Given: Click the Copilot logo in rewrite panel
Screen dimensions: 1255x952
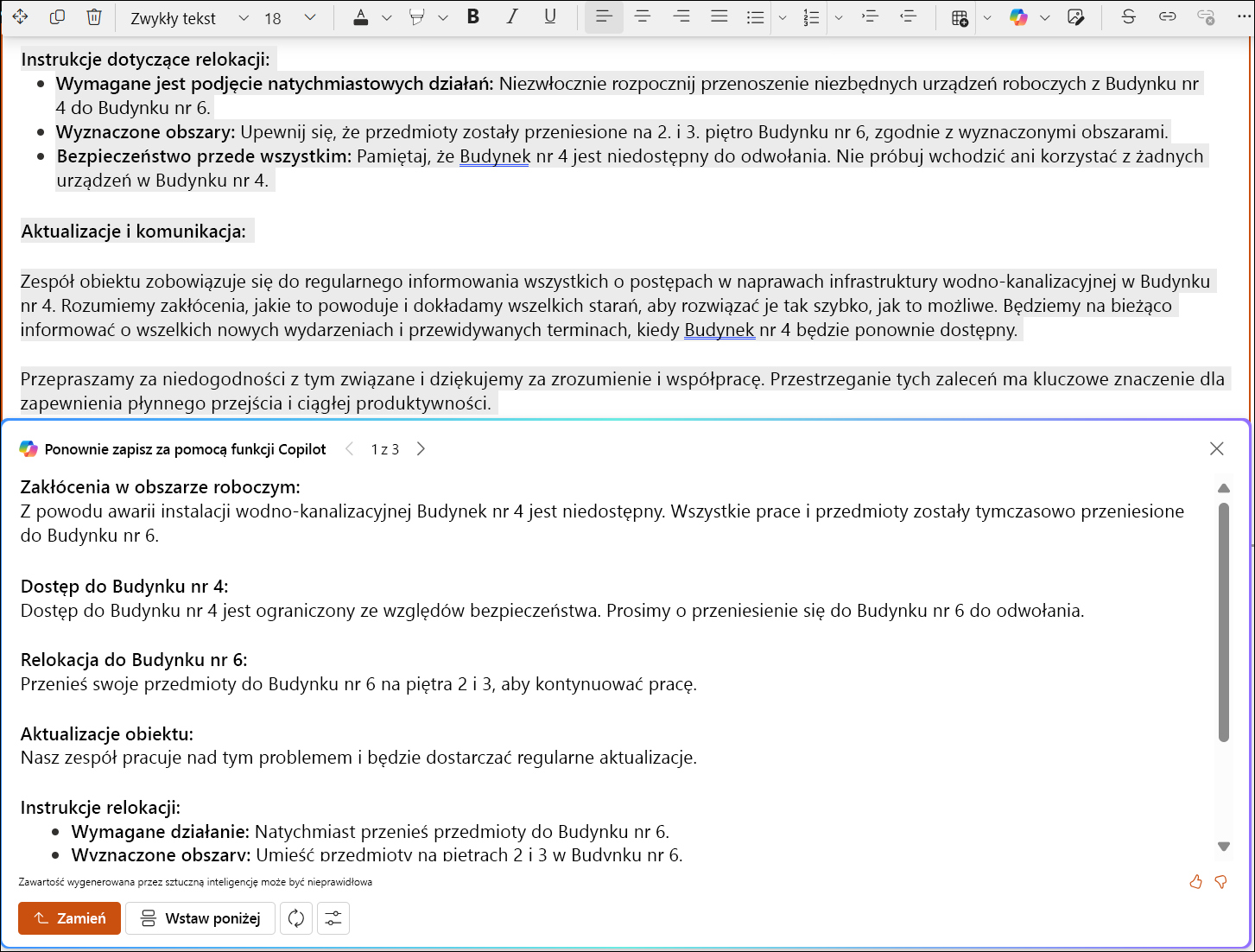Looking at the screenshot, I should pyautogui.click(x=29, y=448).
